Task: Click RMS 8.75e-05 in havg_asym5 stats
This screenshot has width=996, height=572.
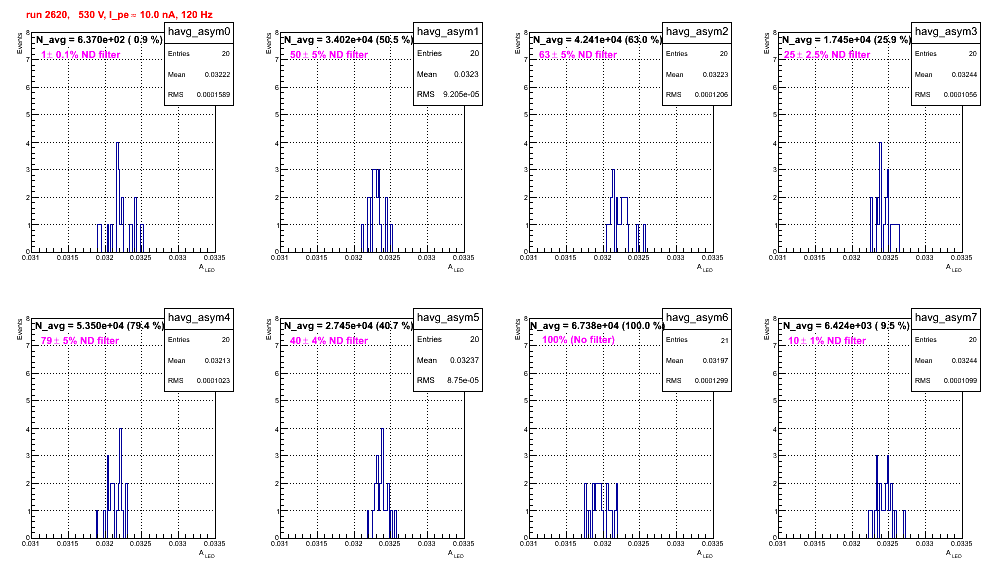Action: [448, 381]
